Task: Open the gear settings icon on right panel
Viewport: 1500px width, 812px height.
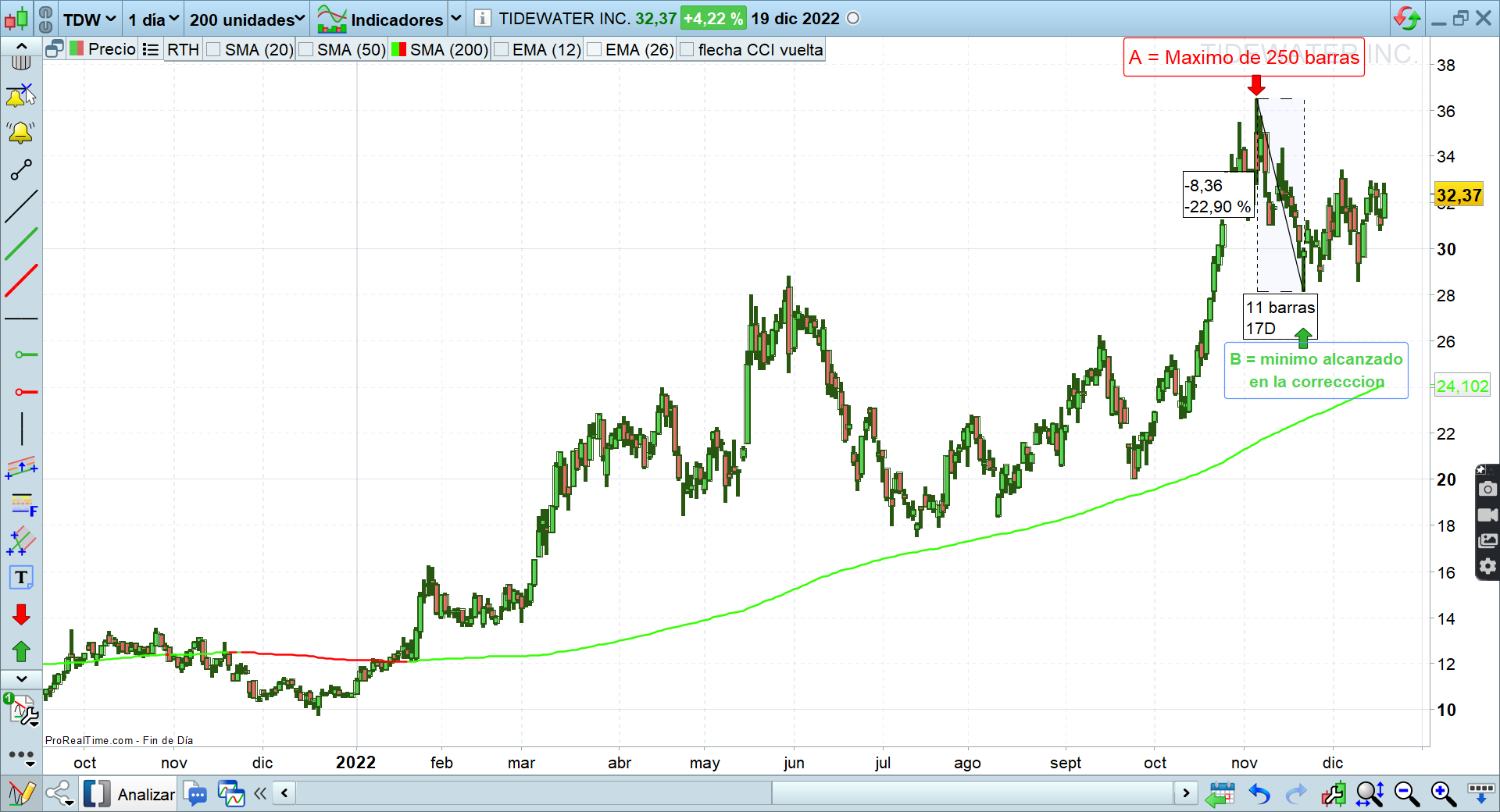Action: point(1487,567)
